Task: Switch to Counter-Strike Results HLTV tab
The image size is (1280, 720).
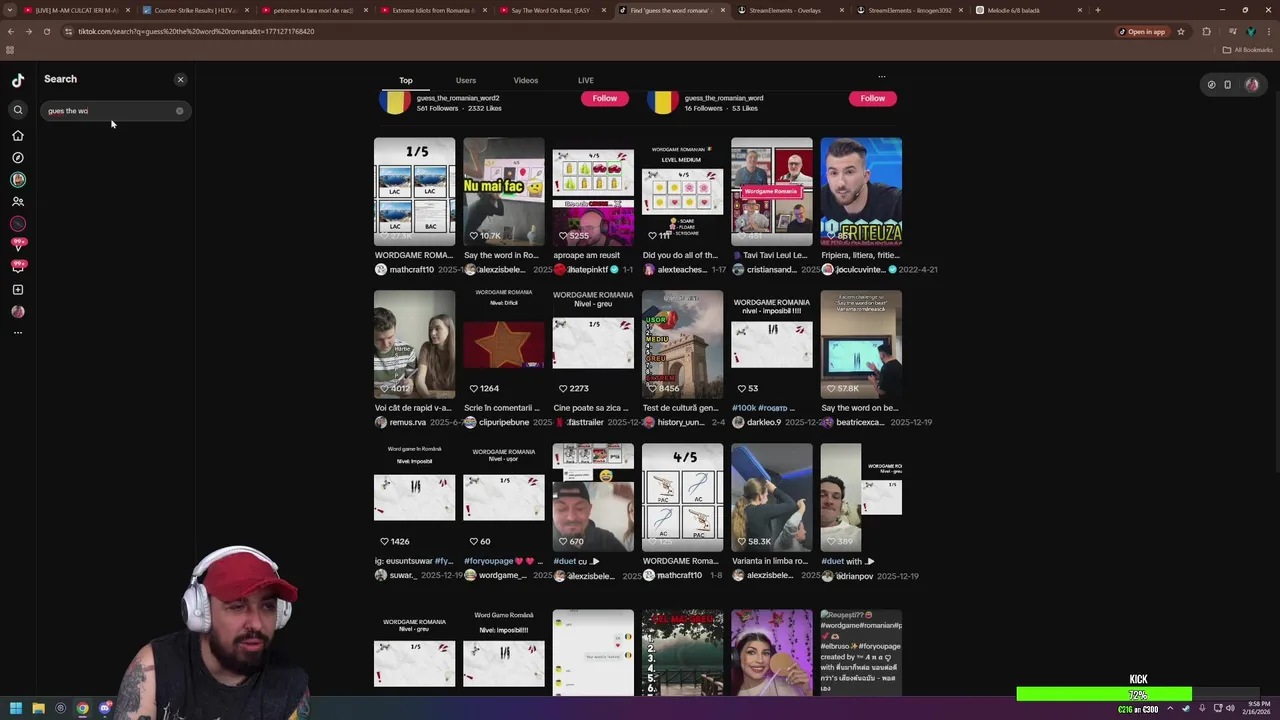Action: [x=196, y=10]
